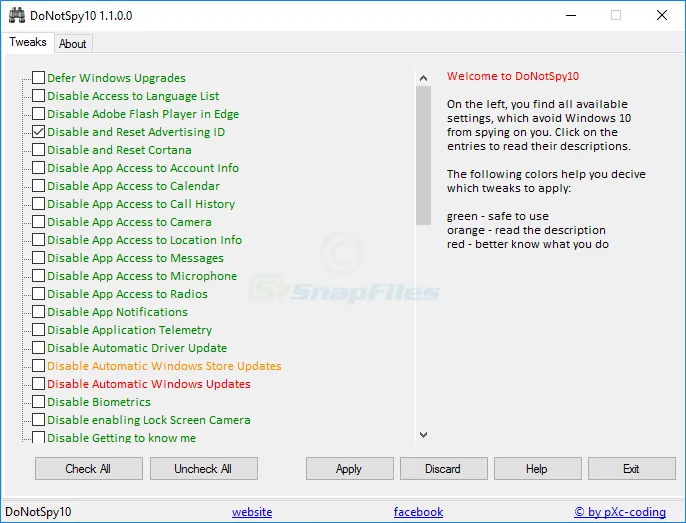Select the Defer Windows Upgrades label text
The height and width of the screenshot is (523, 686).
tap(116, 78)
